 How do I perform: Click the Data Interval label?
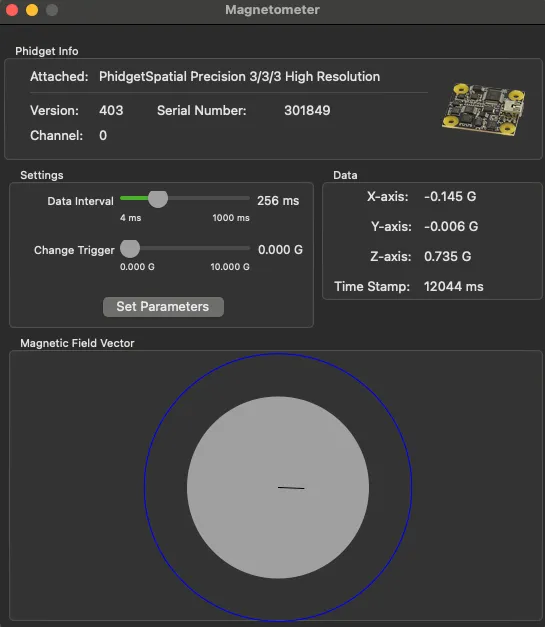[80, 201]
